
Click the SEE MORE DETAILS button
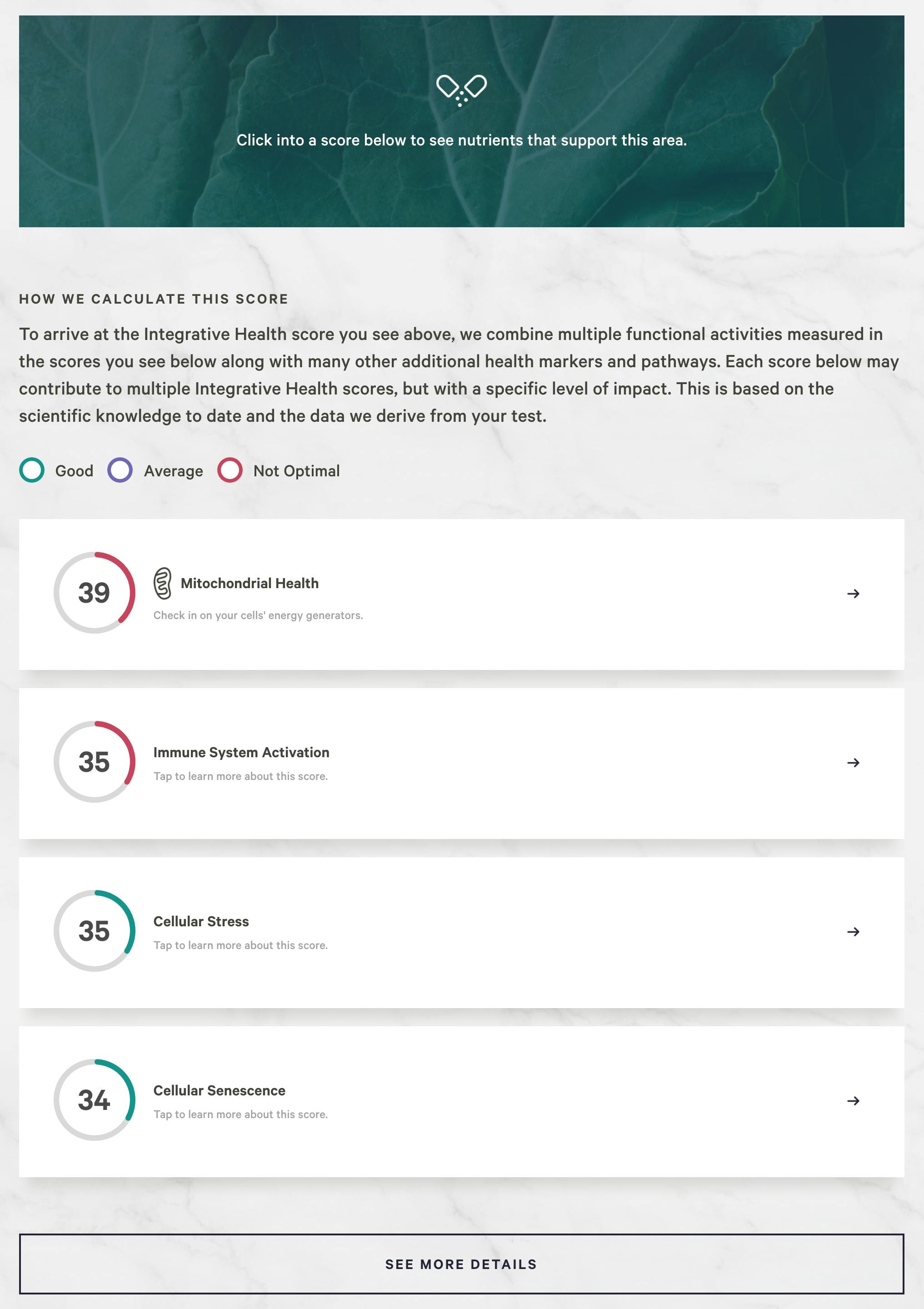[x=462, y=1264]
